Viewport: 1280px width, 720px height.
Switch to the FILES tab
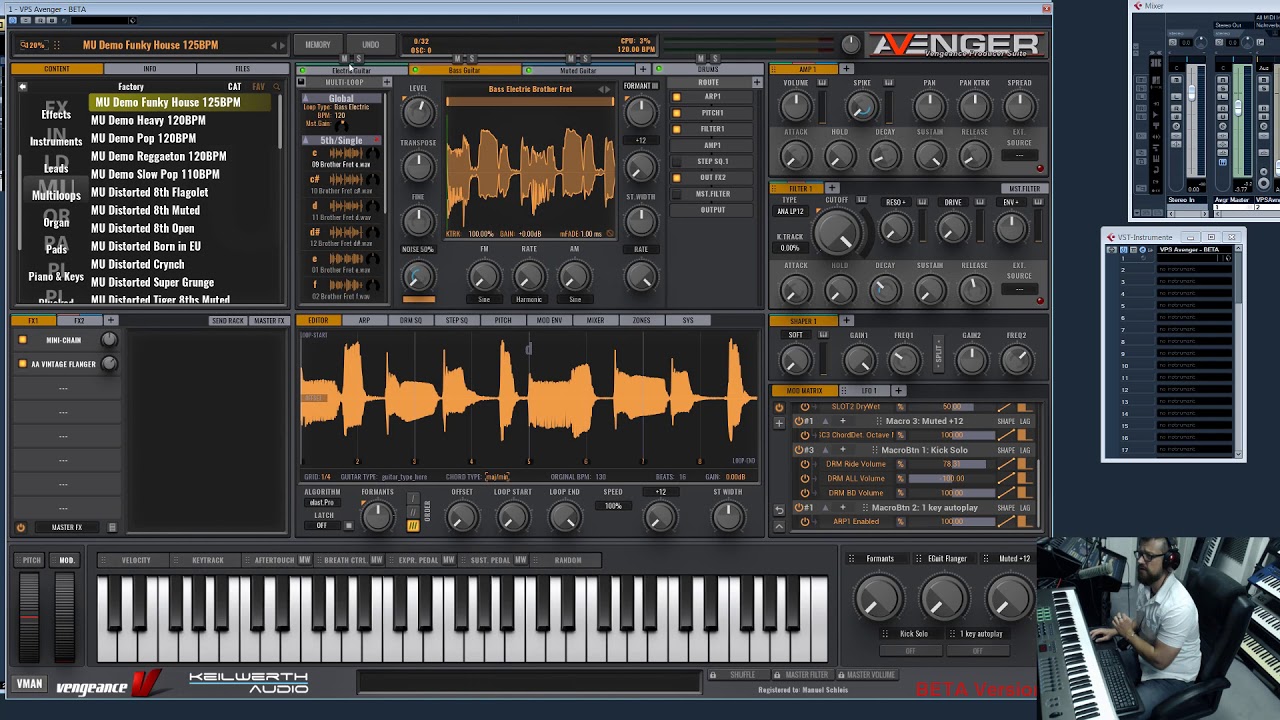(242, 69)
